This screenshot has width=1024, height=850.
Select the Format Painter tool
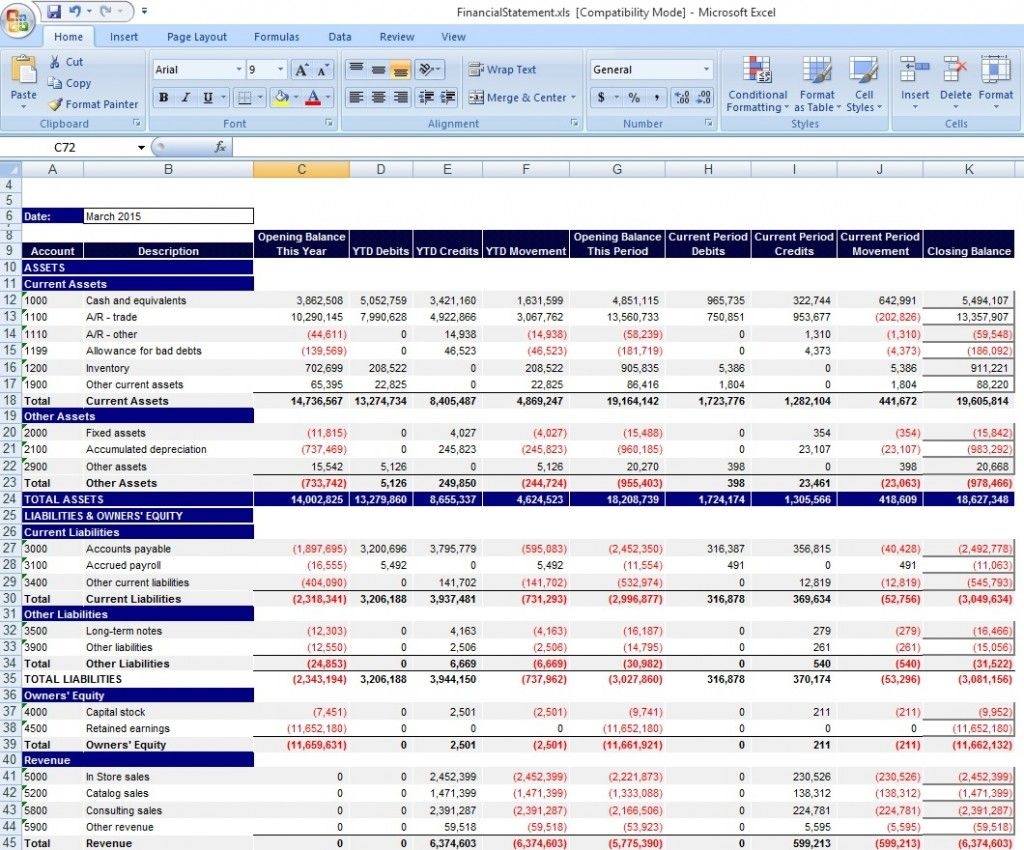[x=93, y=104]
